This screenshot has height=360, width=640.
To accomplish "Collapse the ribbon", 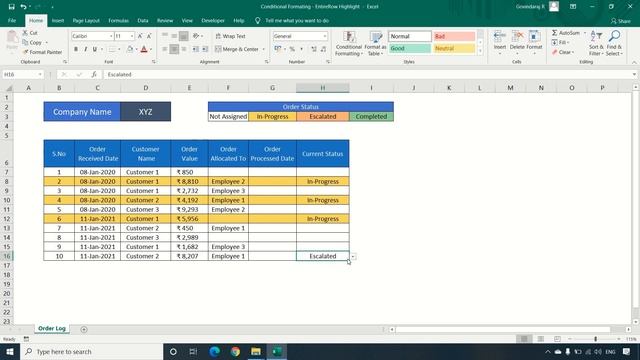I will 634,62.
